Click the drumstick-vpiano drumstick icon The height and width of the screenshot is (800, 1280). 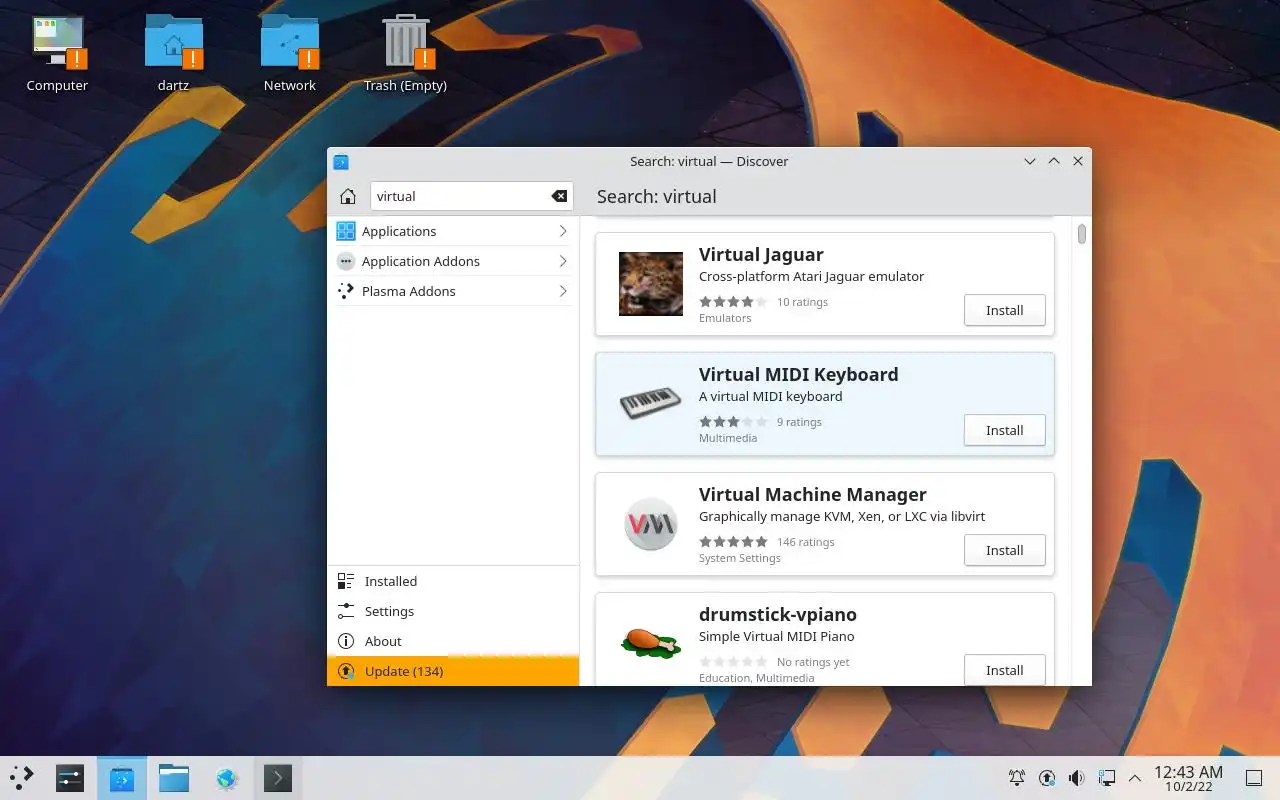click(651, 642)
